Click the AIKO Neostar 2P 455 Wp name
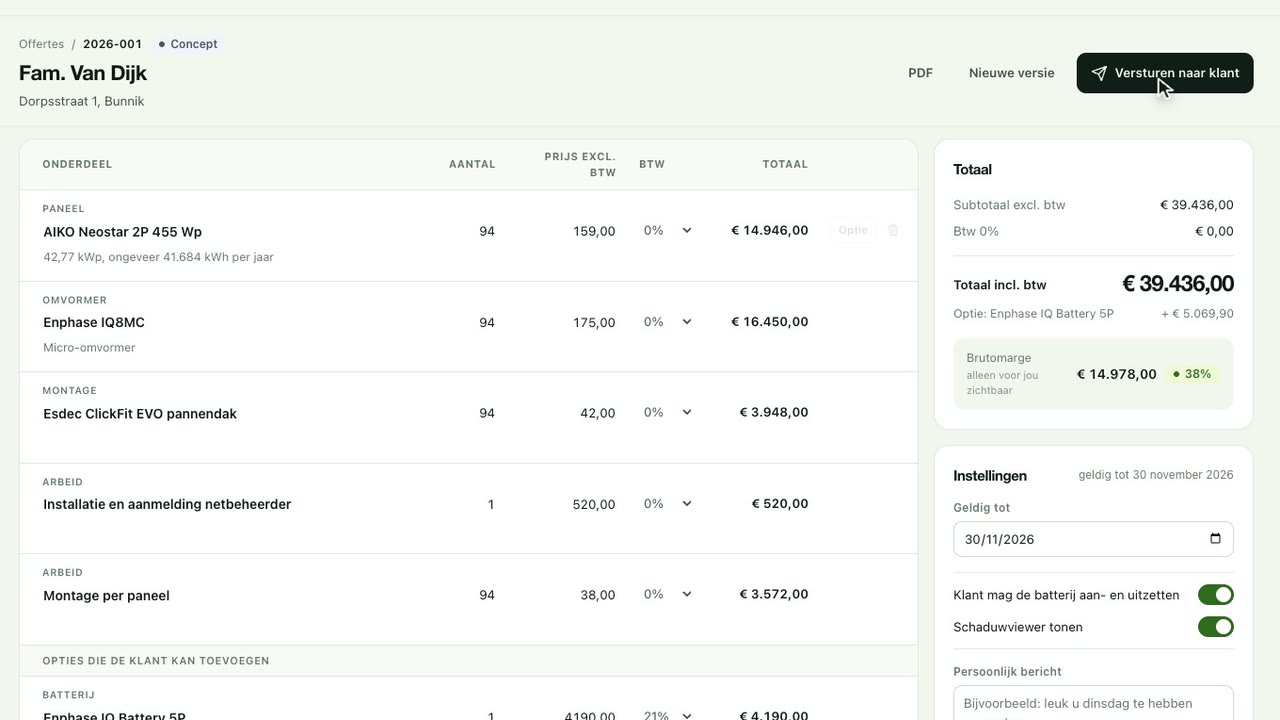 [122, 231]
